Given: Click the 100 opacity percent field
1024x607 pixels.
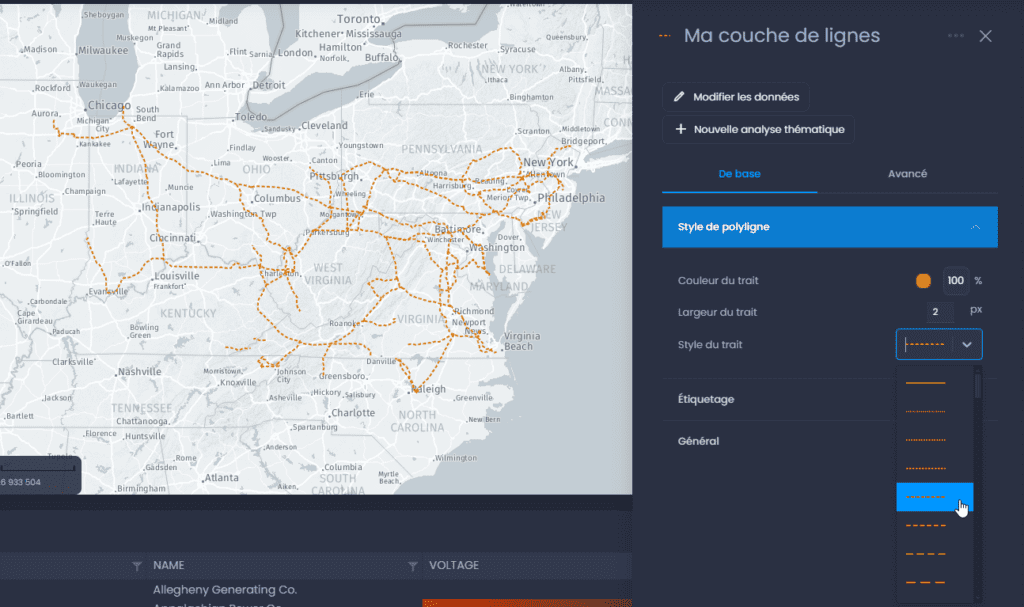Looking at the screenshot, I should coord(955,280).
